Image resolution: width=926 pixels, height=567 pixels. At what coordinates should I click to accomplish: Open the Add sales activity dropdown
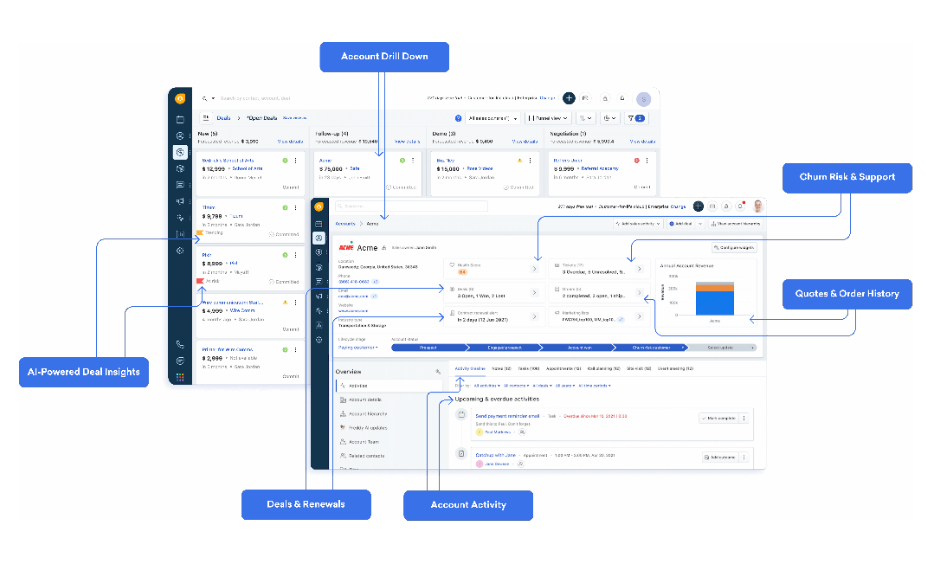pos(639,224)
